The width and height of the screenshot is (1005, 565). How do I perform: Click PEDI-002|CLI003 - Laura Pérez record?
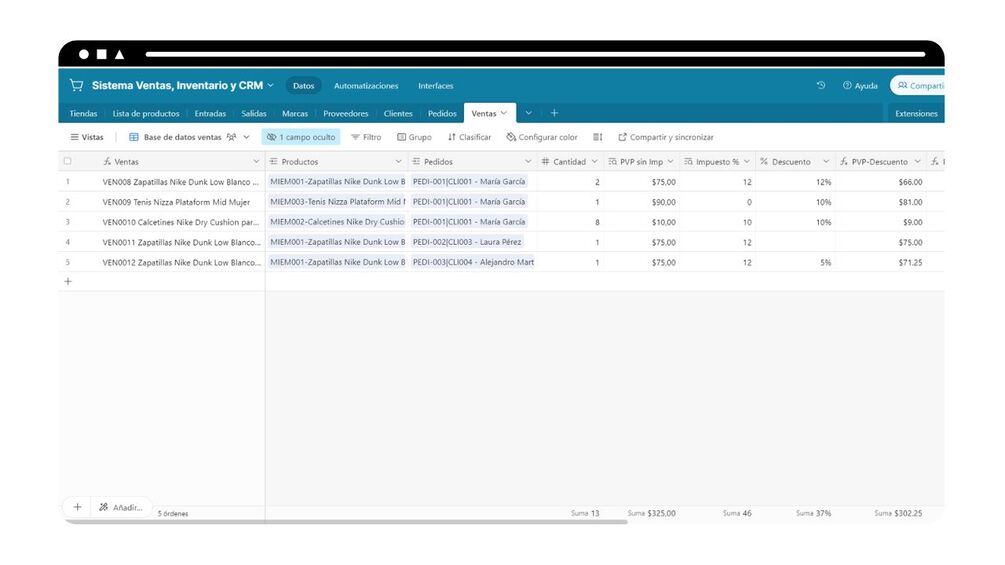coord(467,242)
